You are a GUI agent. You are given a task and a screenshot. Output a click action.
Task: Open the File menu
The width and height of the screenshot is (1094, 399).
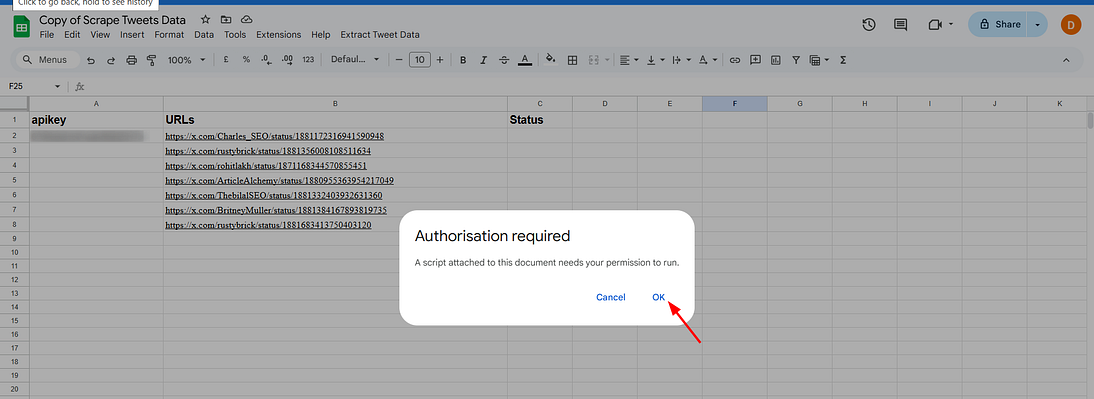pyautogui.click(x=47, y=35)
